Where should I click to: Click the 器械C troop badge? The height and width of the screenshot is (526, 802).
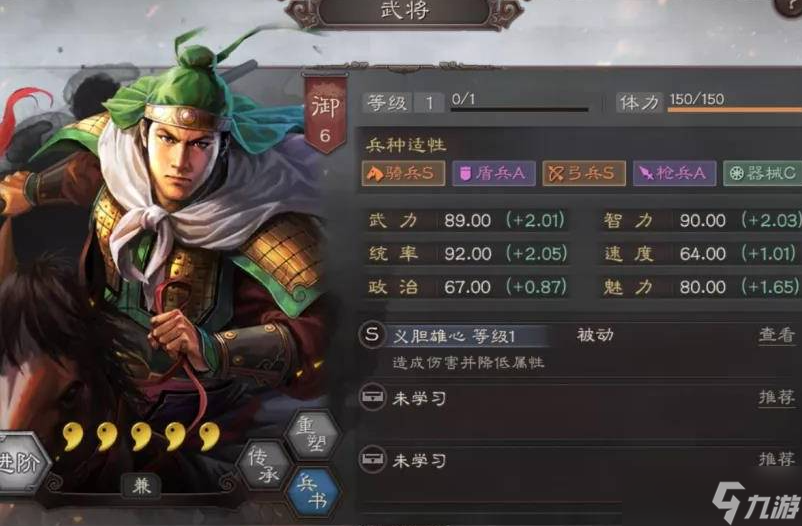point(763,173)
